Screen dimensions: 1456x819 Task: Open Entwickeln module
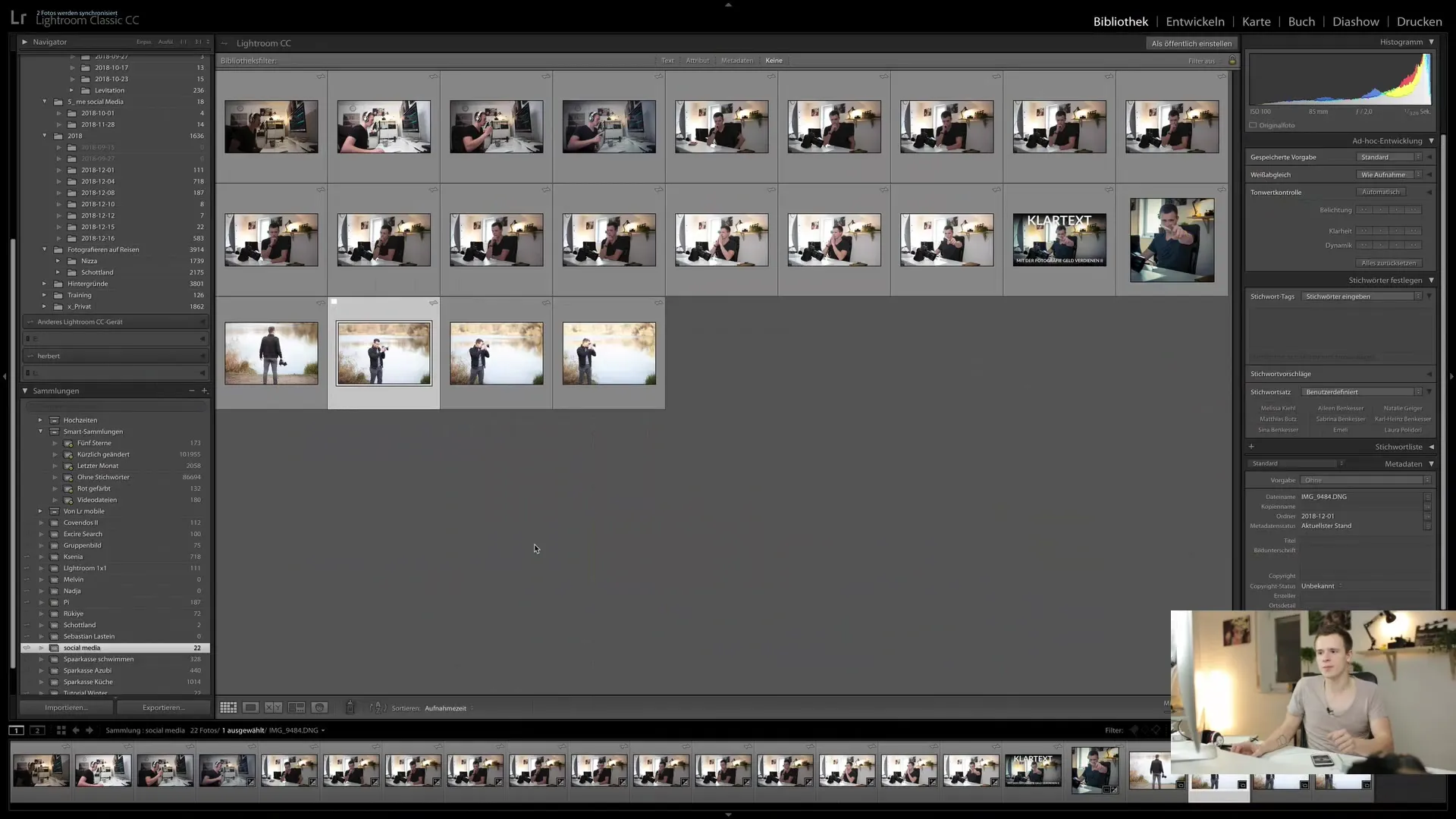(x=1195, y=21)
